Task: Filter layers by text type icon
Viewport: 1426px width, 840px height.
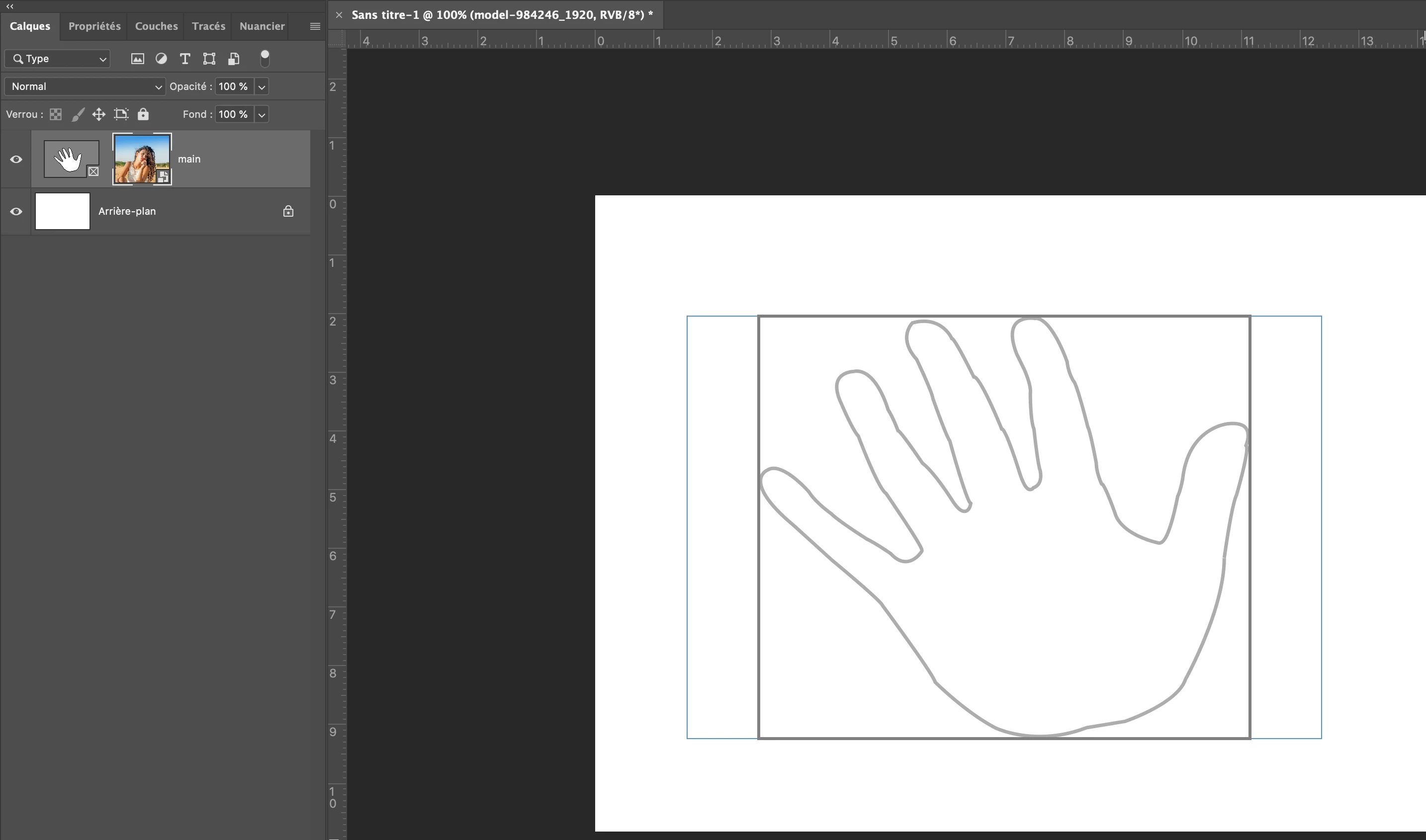Action: coord(184,59)
